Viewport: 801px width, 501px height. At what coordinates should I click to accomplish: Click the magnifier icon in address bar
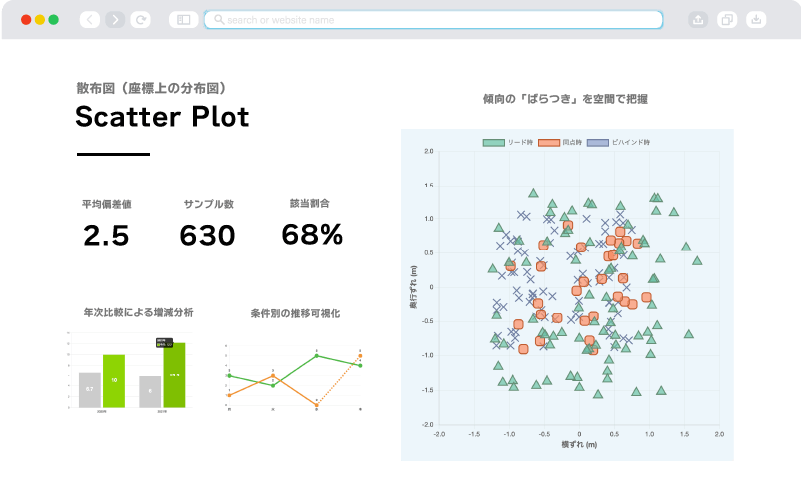218,19
